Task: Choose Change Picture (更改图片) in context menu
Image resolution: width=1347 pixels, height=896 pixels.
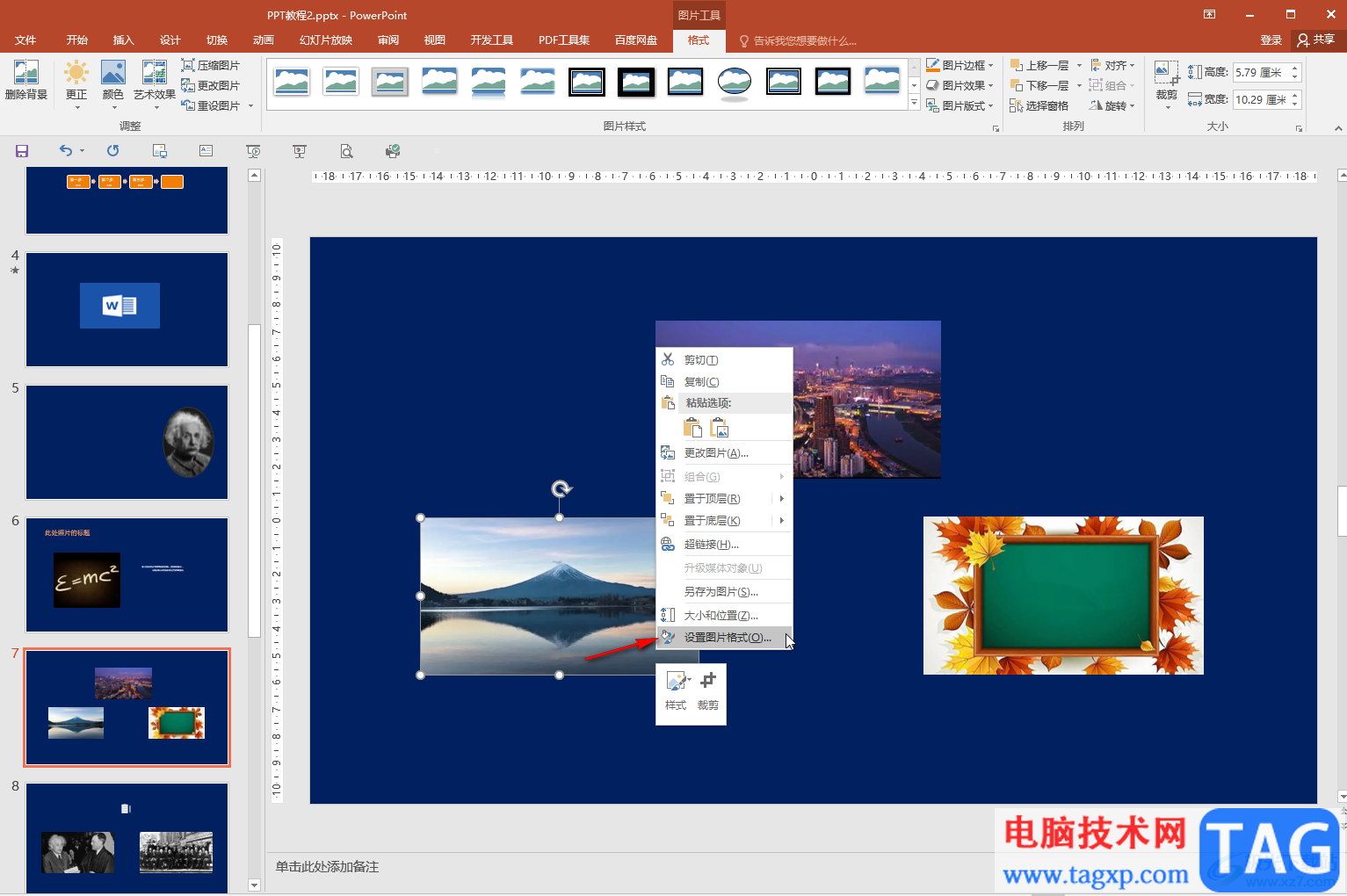Action: click(725, 453)
